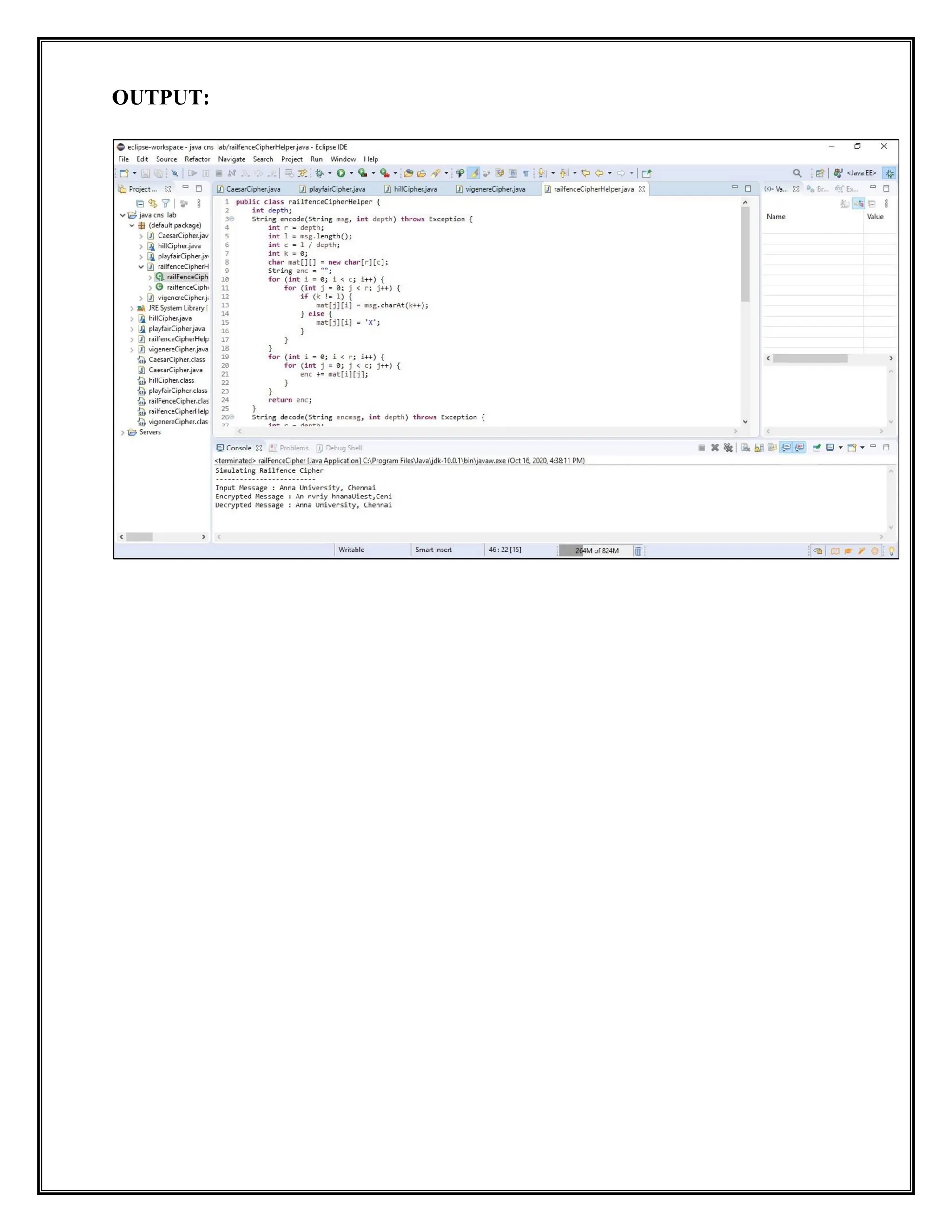Viewport: 952px width, 1232px height.
Task: Click the garbage collector trash icon
Action: click(x=638, y=551)
